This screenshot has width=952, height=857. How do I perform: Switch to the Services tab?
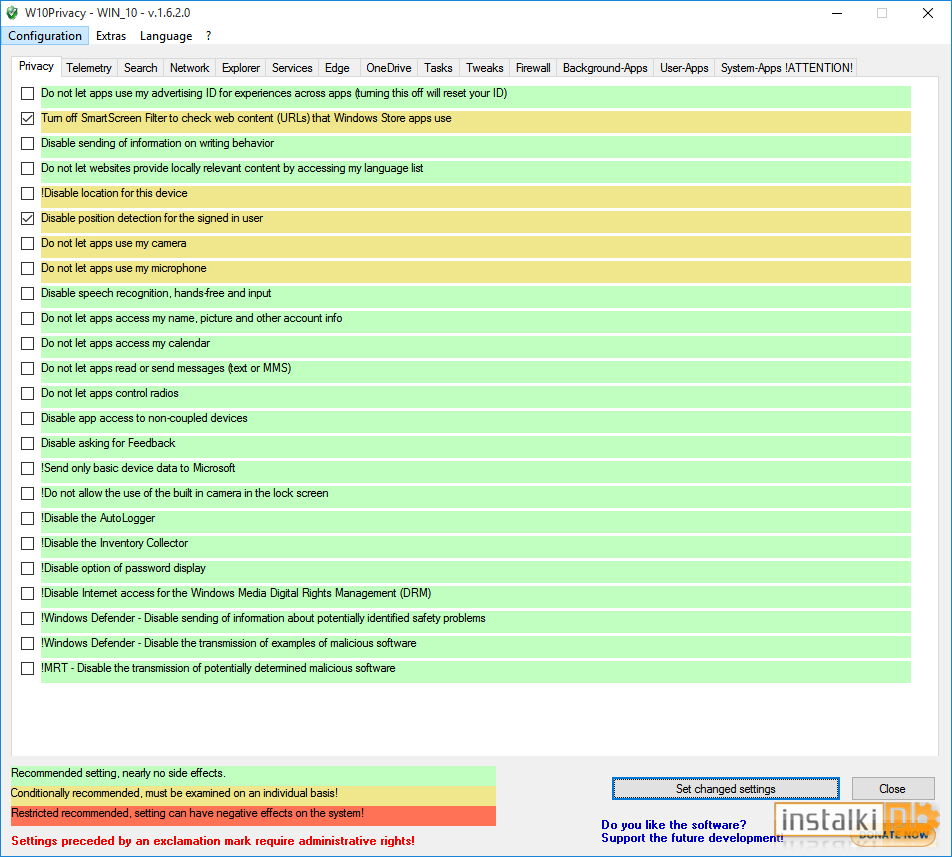[x=292, y=68]
